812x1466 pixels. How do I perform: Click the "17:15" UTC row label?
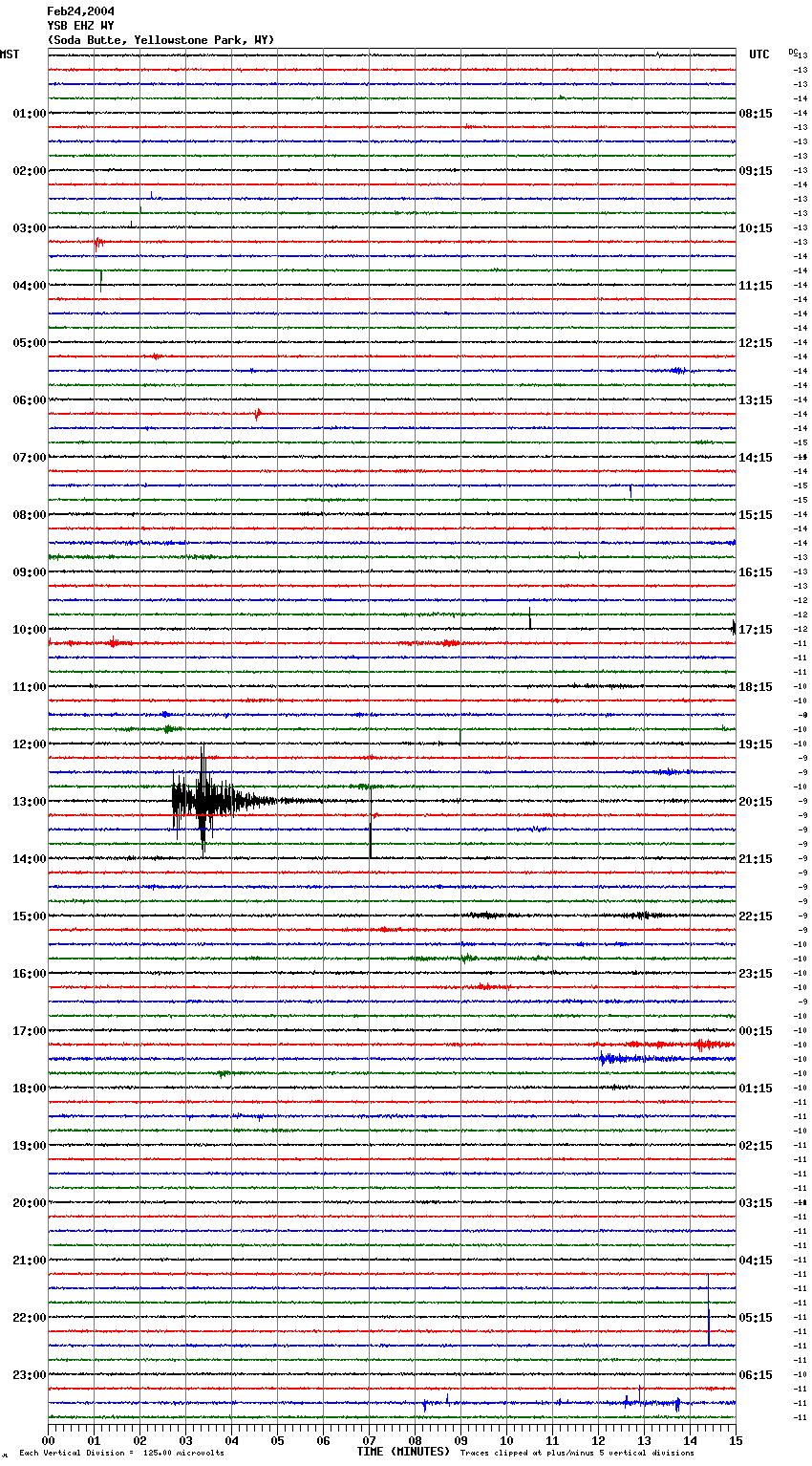(756, 630)
